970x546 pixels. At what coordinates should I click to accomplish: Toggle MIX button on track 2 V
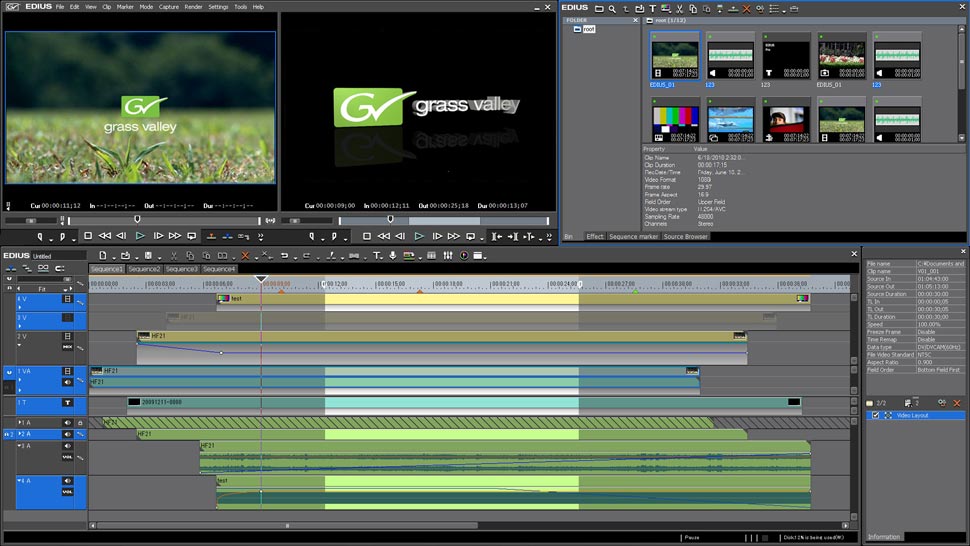pos(67,348)
